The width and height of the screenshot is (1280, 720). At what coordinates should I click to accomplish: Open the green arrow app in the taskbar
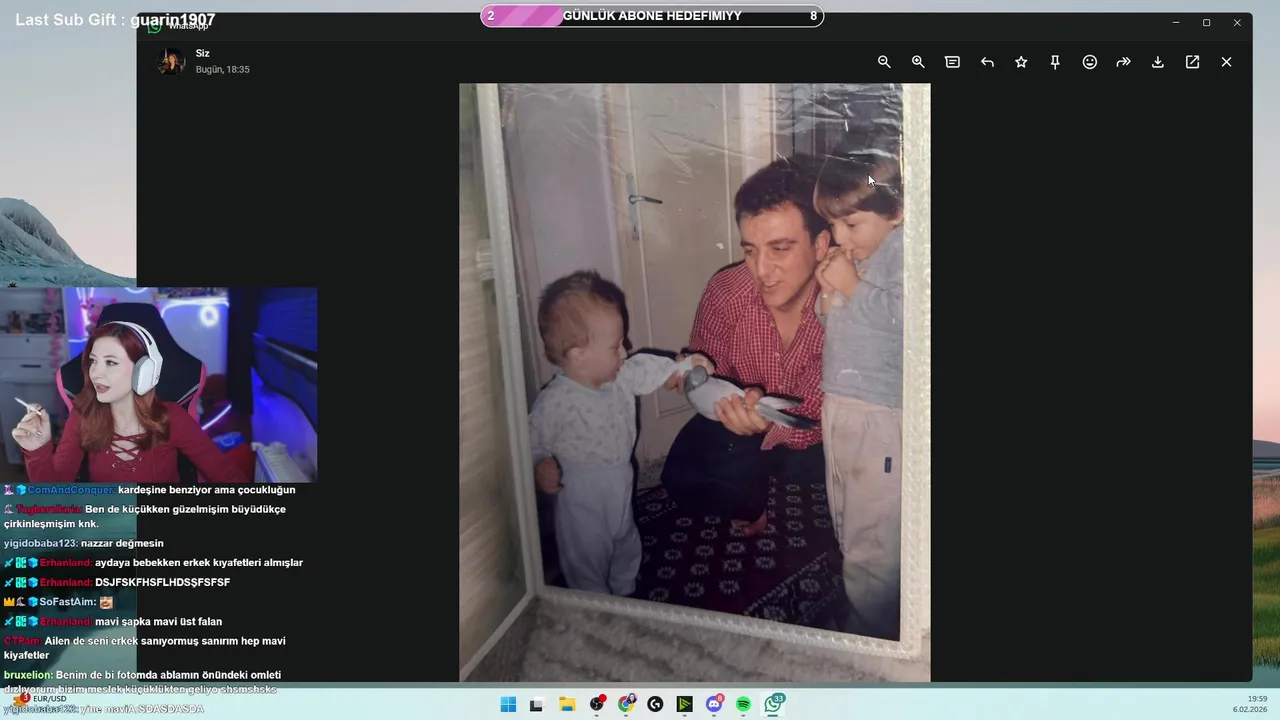(x=684, y=704)
